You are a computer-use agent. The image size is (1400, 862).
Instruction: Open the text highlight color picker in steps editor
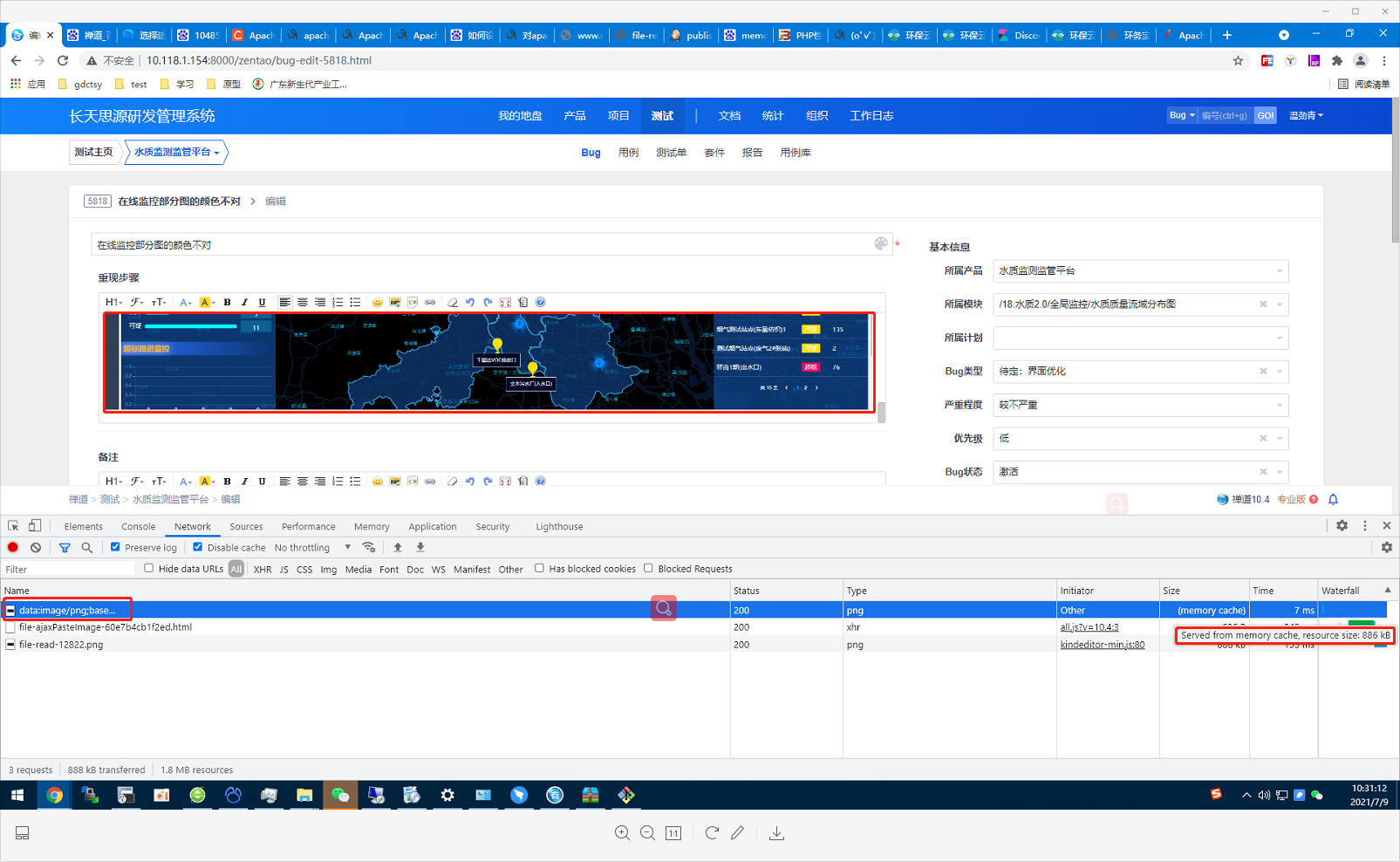click(x=206, y=302)
